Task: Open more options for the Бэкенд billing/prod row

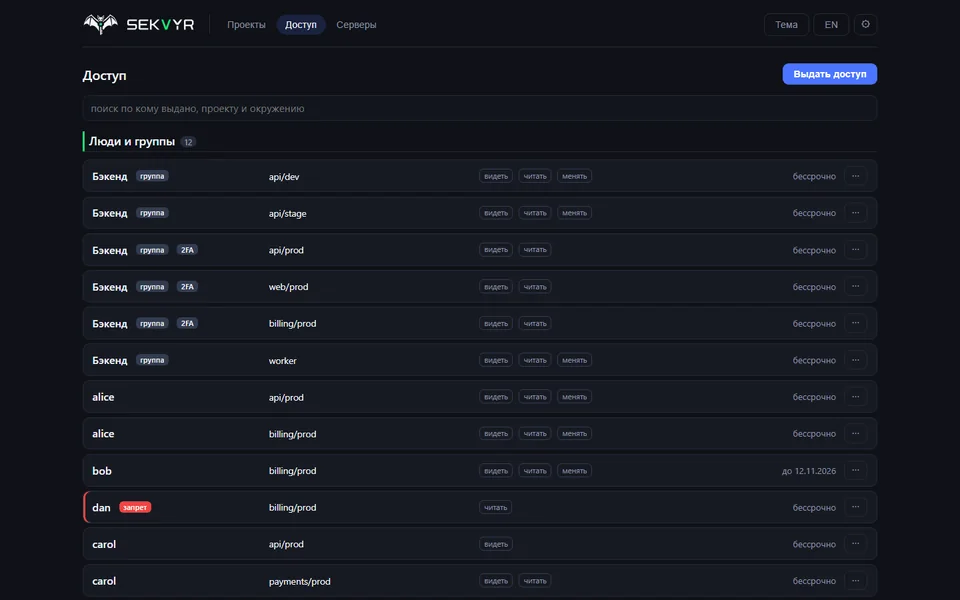Action: (x=855, y=323)
